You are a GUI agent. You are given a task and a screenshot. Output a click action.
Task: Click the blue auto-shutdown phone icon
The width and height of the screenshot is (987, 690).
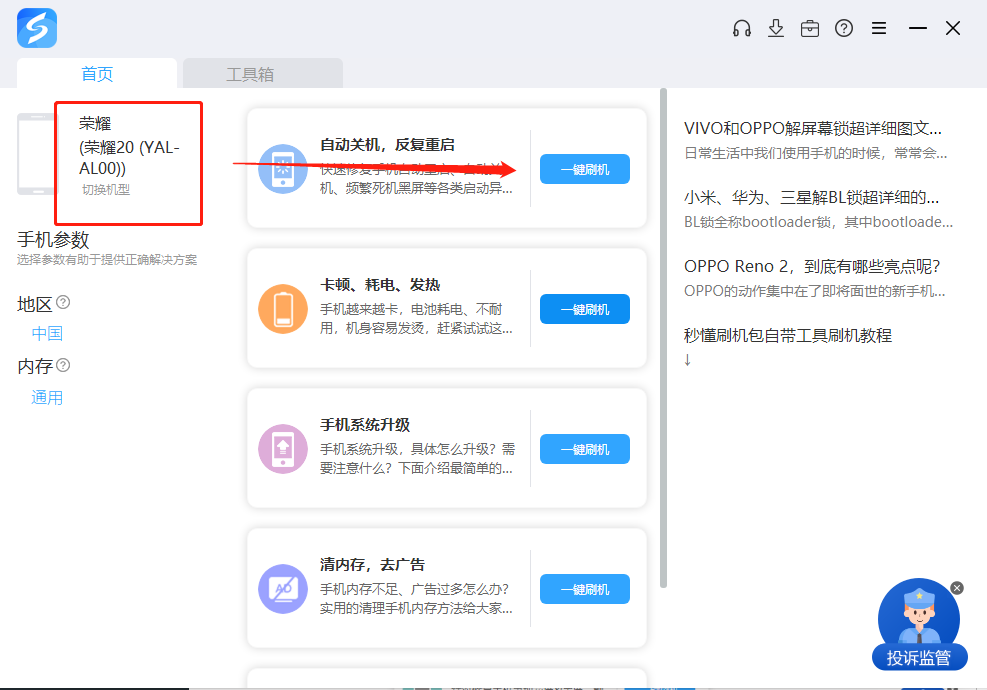pyautogui.click(x=283, y=169)
